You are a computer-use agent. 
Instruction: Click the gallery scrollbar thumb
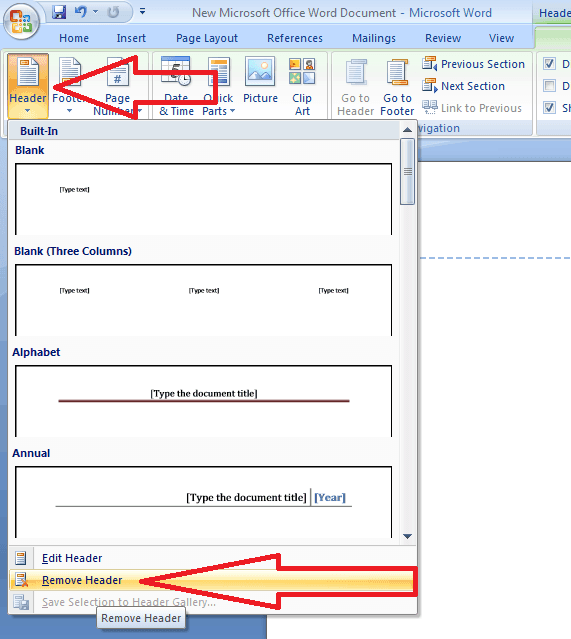pos(407,172)
